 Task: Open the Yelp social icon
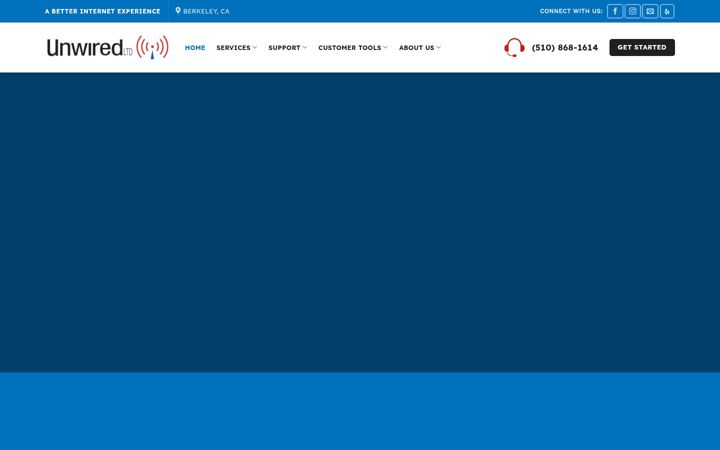pos(667,11)
